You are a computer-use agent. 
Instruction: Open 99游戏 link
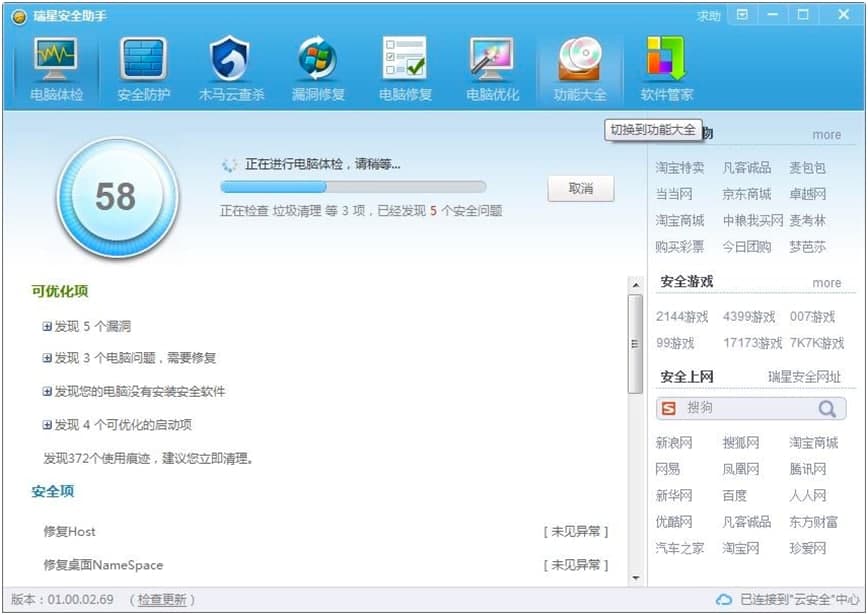click(x=675, y=344)
